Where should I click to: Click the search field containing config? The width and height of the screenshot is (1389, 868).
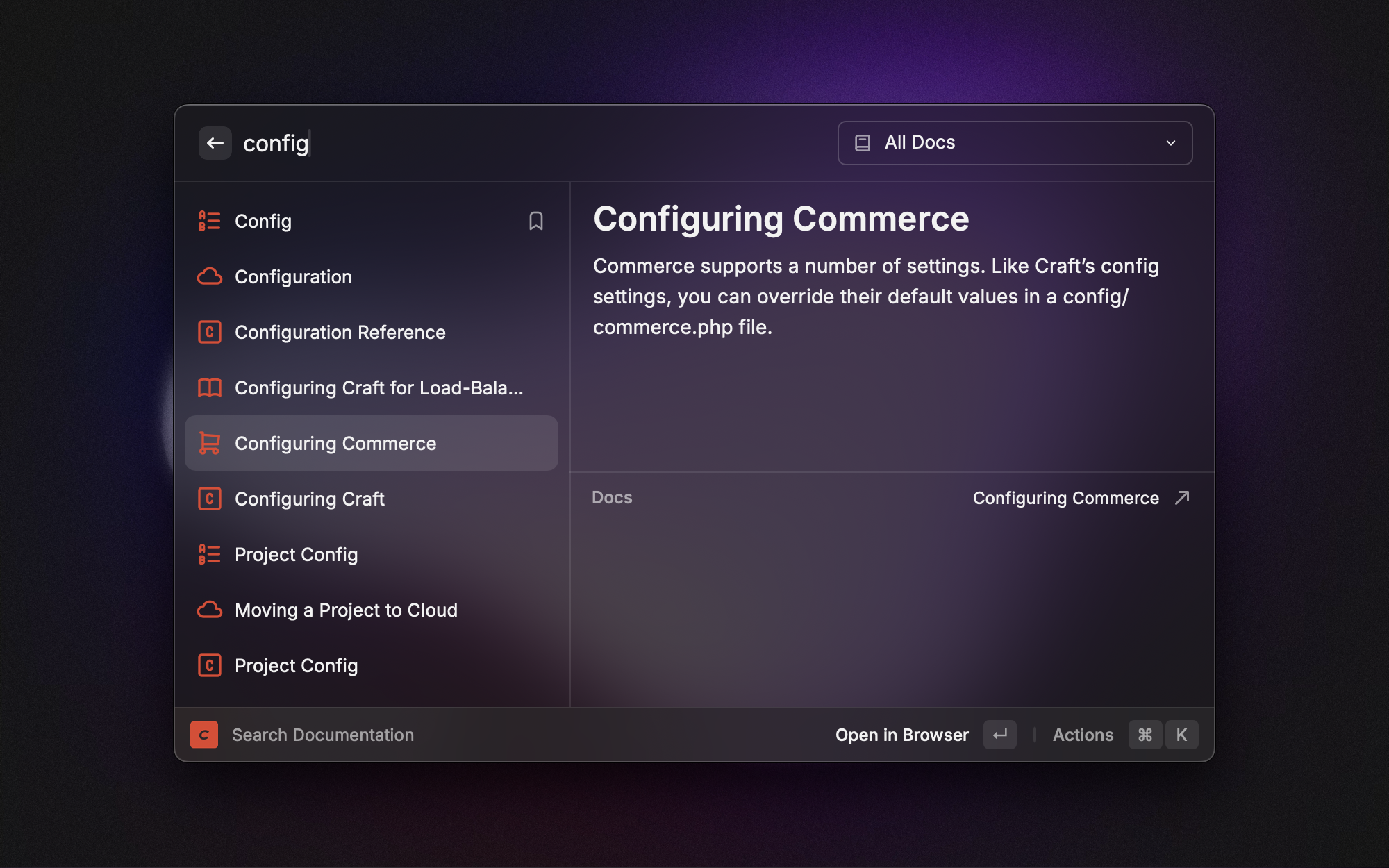[x=486, y=143]
